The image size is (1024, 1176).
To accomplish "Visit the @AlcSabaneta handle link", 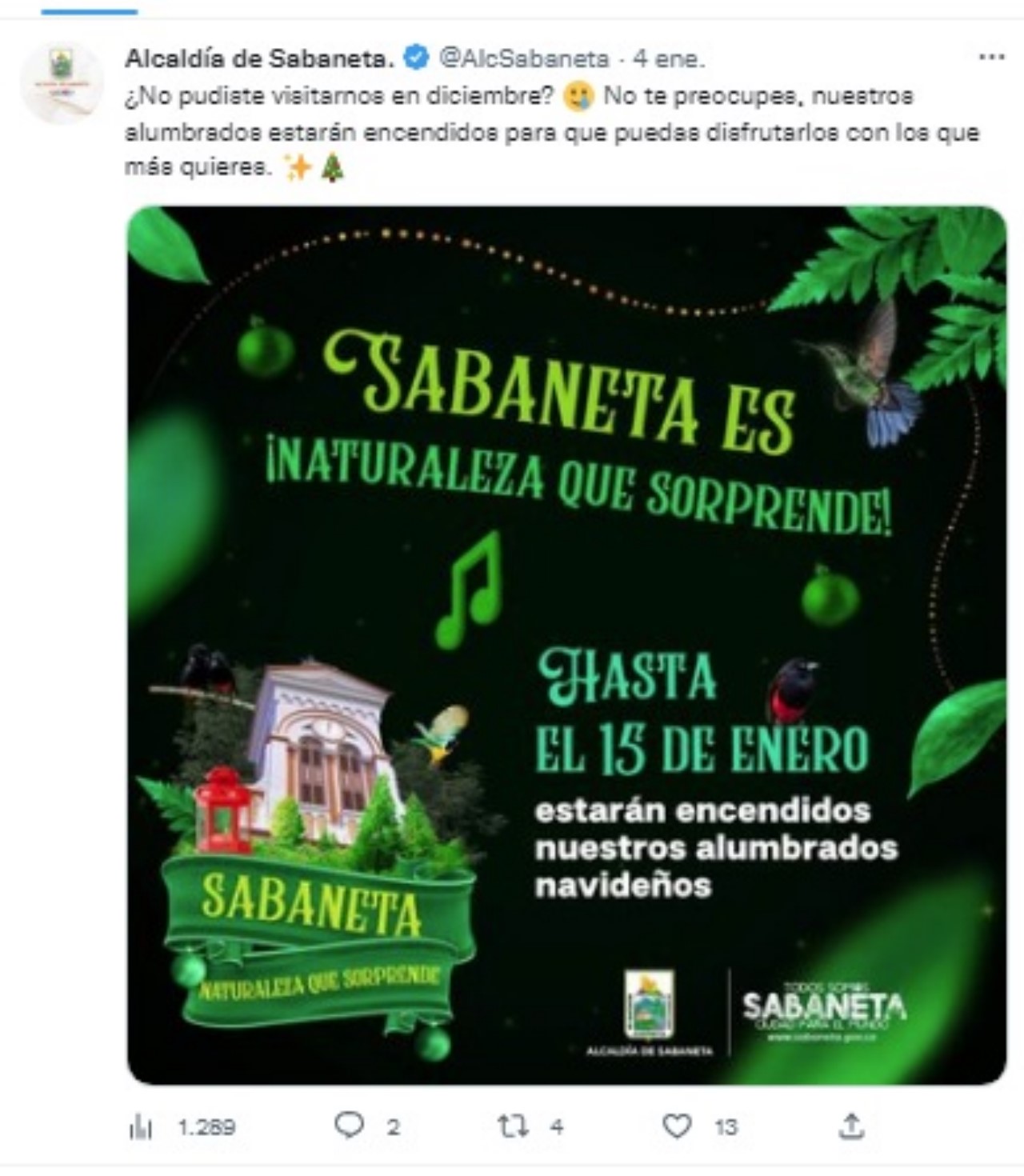I will (x=525, y=58).
